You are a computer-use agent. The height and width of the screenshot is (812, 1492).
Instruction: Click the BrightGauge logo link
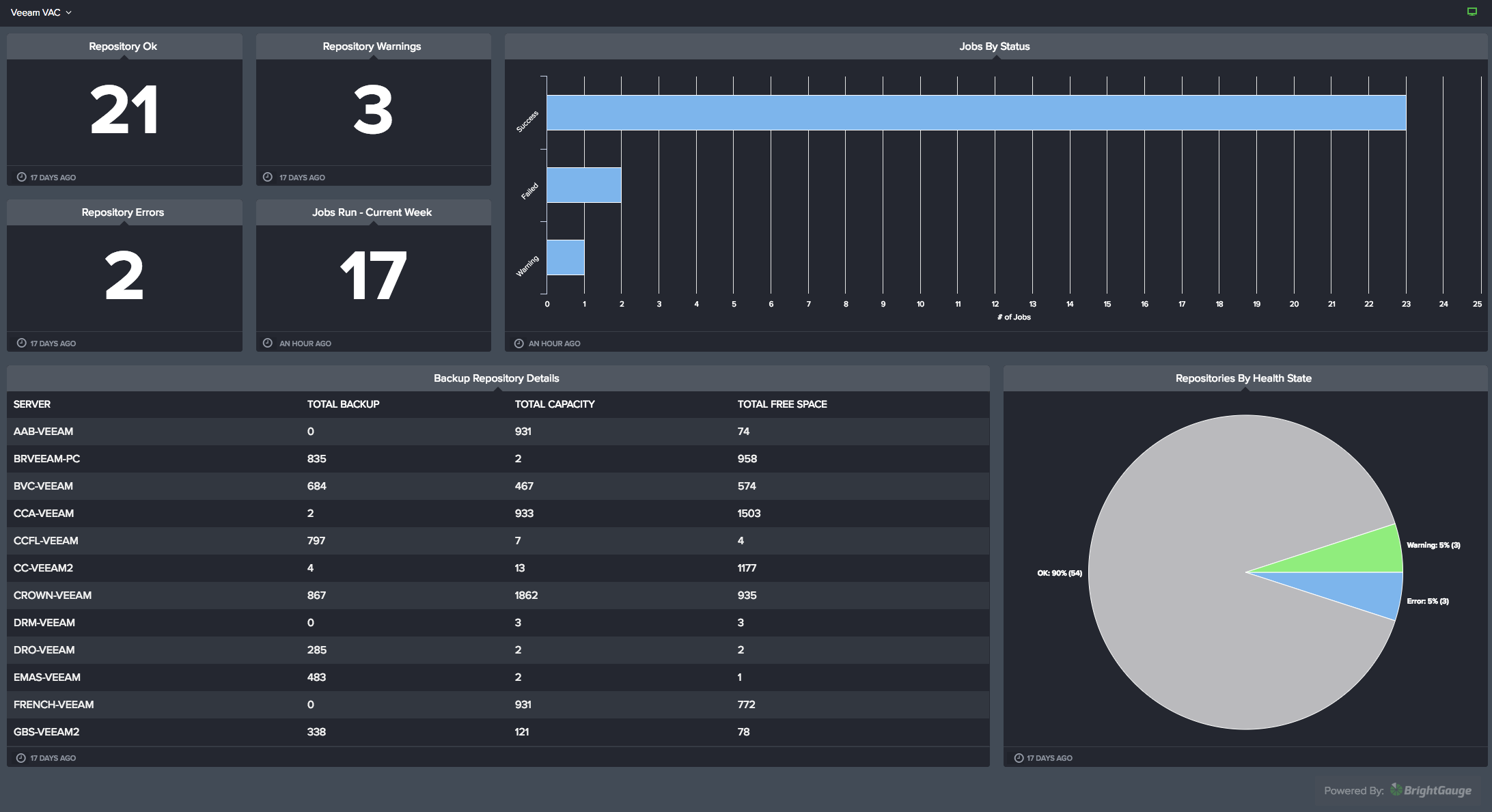click(1431, 790)
